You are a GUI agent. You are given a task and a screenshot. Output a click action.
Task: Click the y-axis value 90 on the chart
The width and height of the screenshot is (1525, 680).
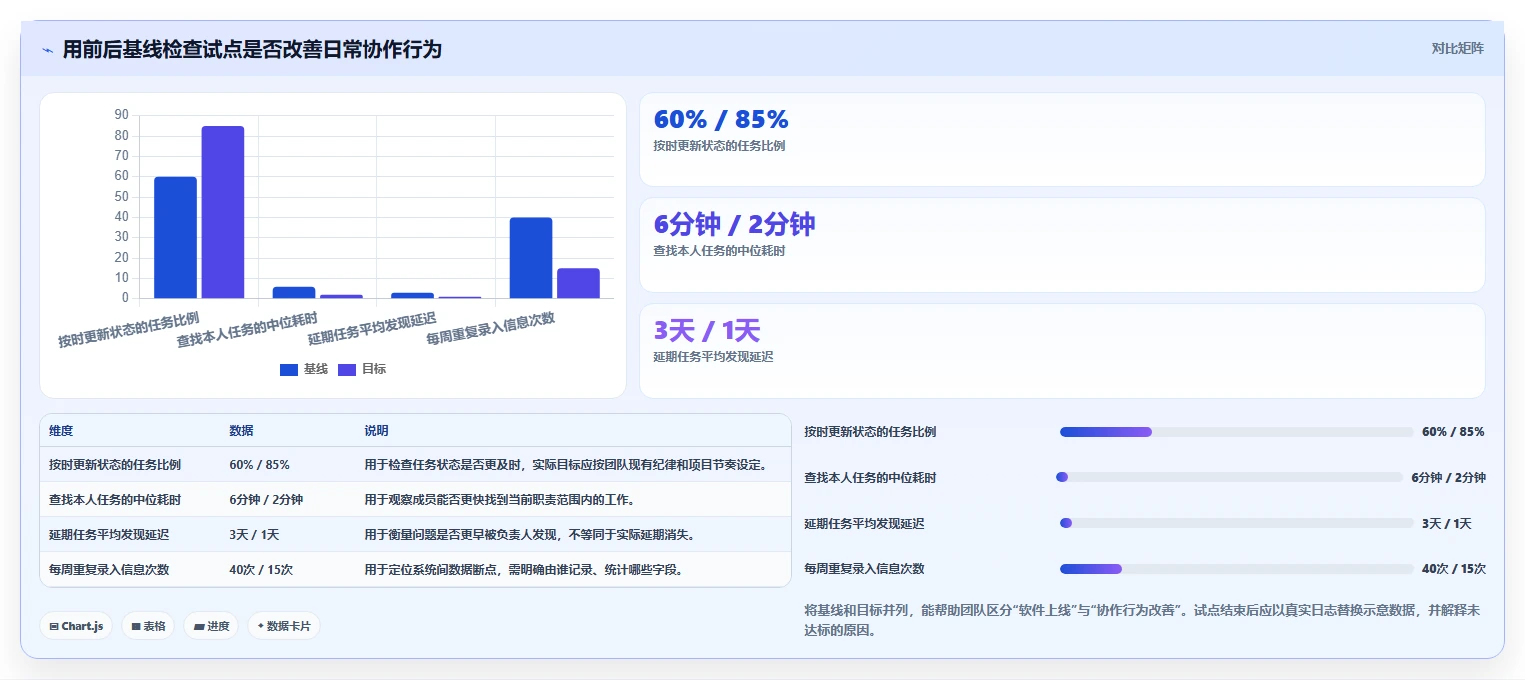tap(121, 115)
